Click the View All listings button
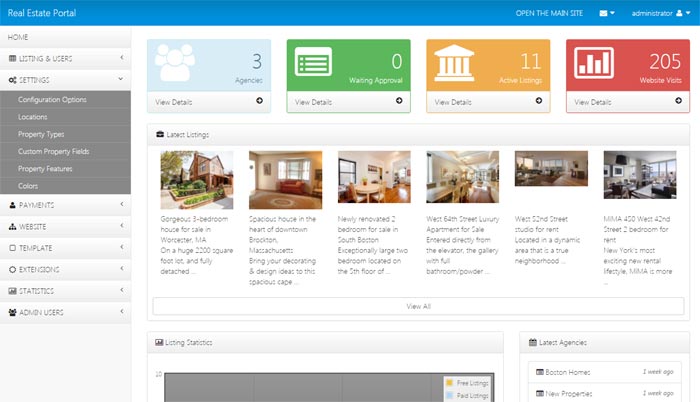Screen dimensions: 700x402 pos(418,306)
